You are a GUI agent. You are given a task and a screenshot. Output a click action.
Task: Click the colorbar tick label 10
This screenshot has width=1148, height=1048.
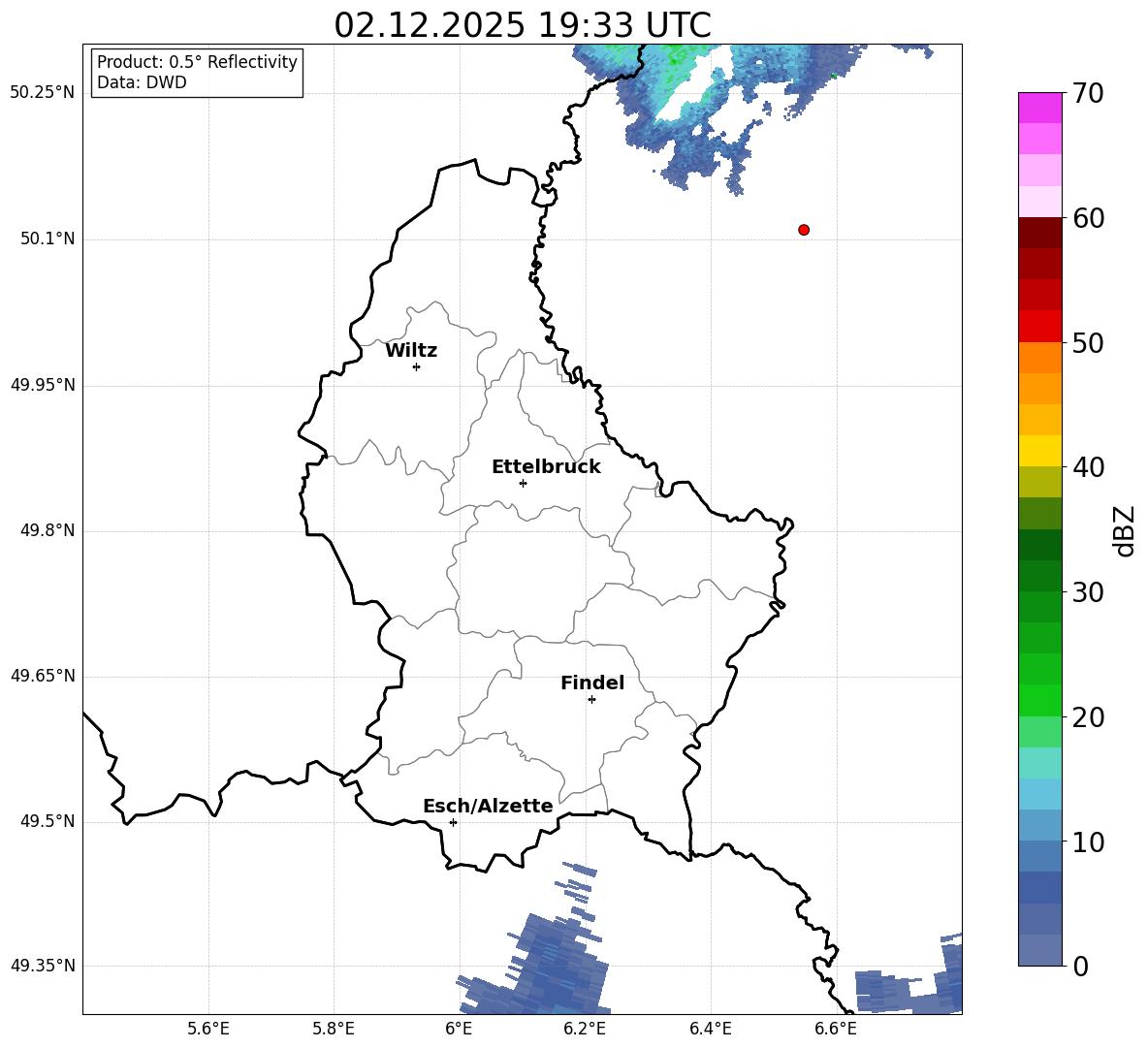click(1088, 842)
